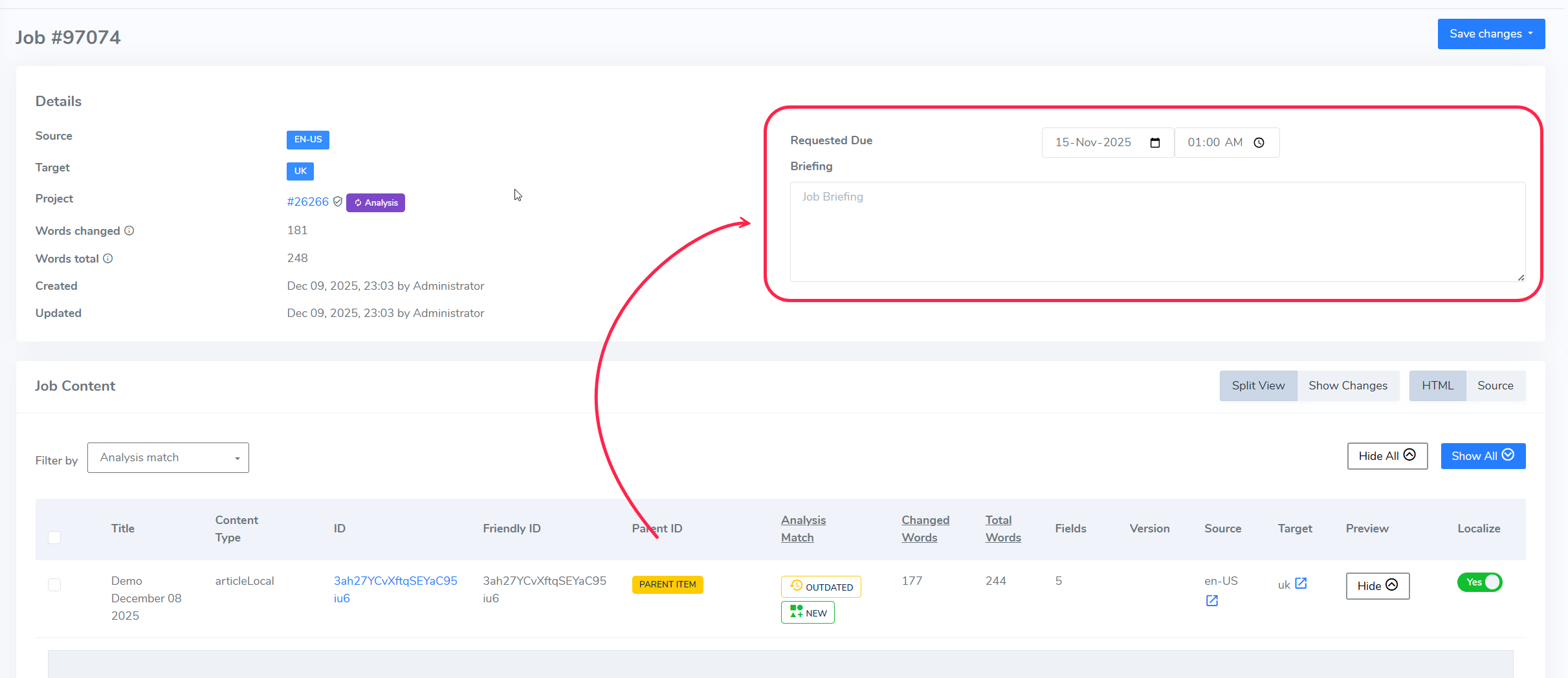This screenshot has width=1568, height=678.
Task: Click the Changed Words value 177
Action: (x=912, y=581)
